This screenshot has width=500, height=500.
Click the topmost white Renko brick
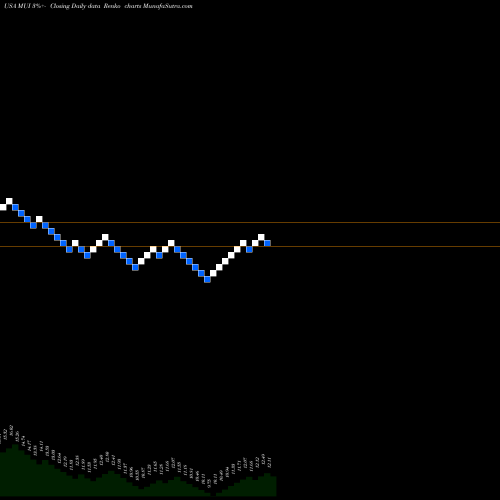(9, 201)
